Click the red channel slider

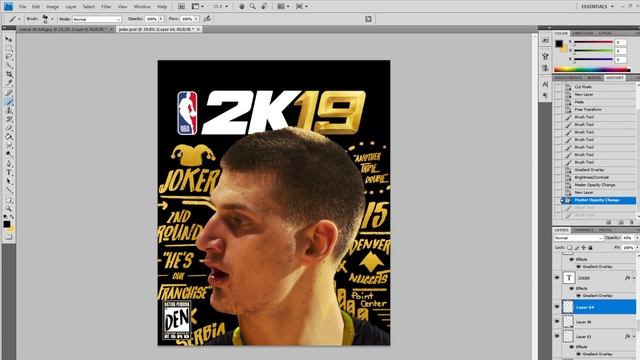(593, 42)
